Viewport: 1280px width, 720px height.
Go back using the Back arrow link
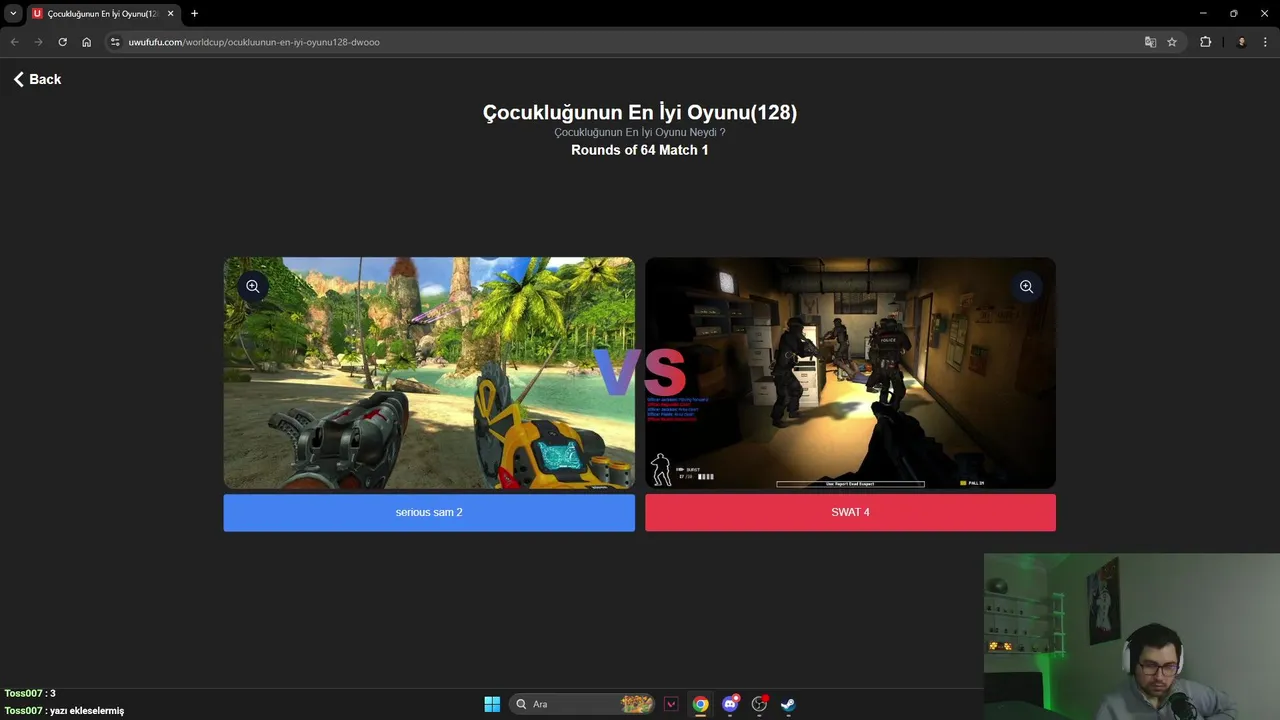(x=37, y=79)
